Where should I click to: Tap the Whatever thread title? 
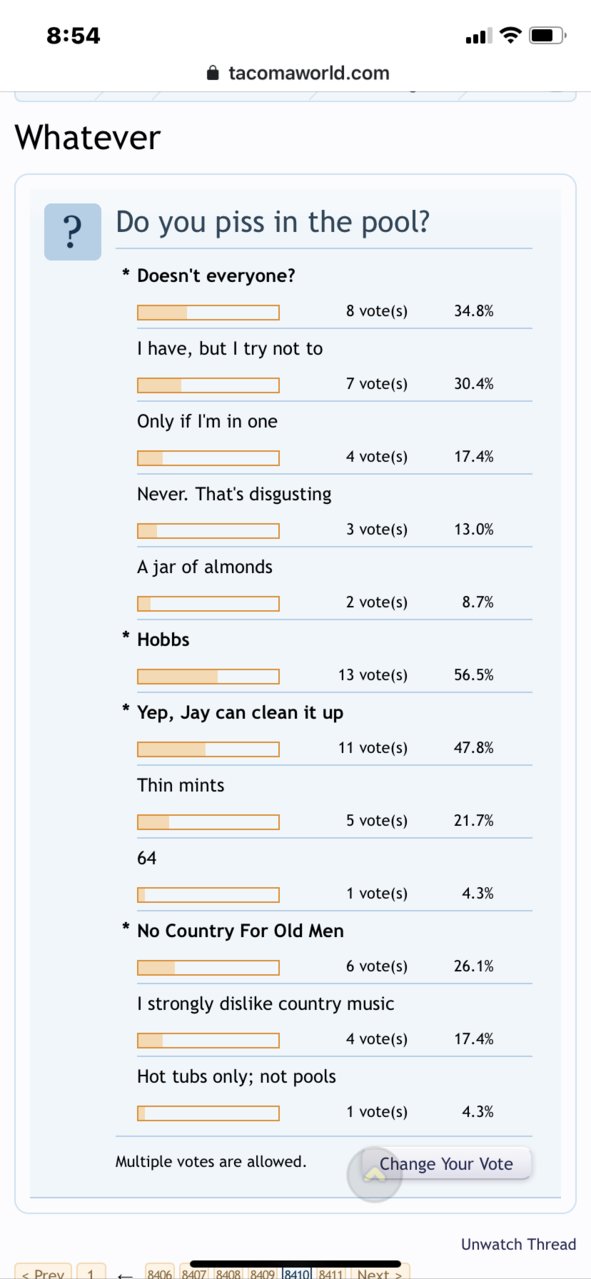click(88, 137)
